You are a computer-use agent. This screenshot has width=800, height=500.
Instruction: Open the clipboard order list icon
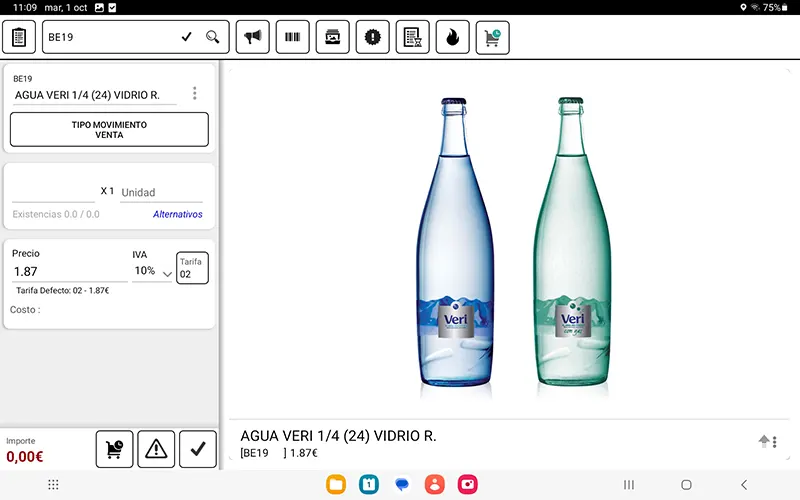19,37
